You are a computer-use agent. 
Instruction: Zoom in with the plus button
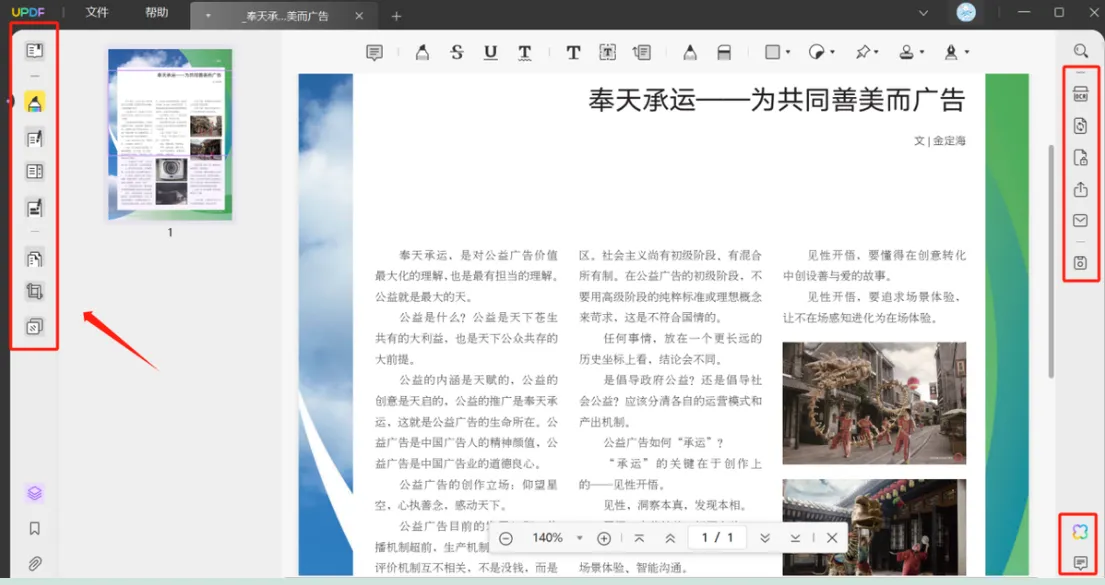[x=604, y=538]
